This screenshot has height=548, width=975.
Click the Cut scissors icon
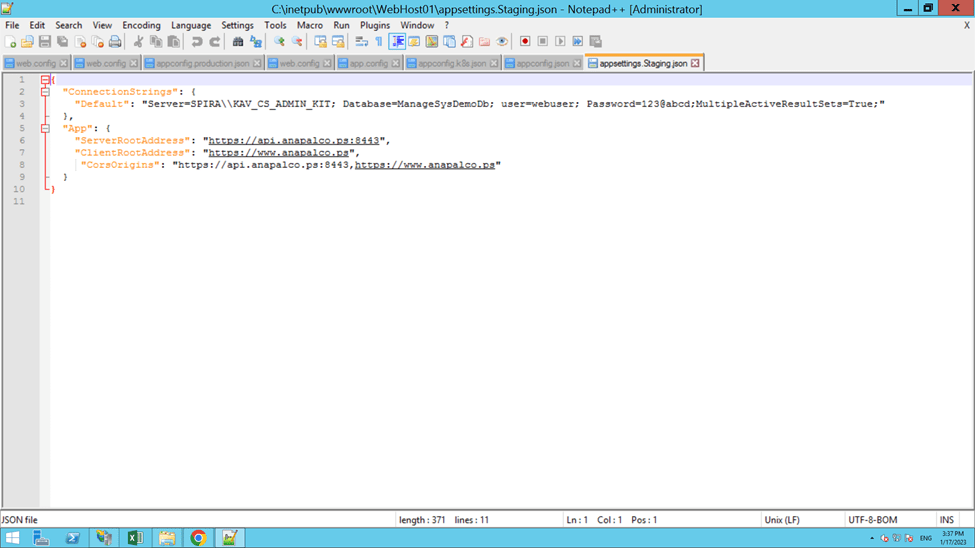coord(138,42)
